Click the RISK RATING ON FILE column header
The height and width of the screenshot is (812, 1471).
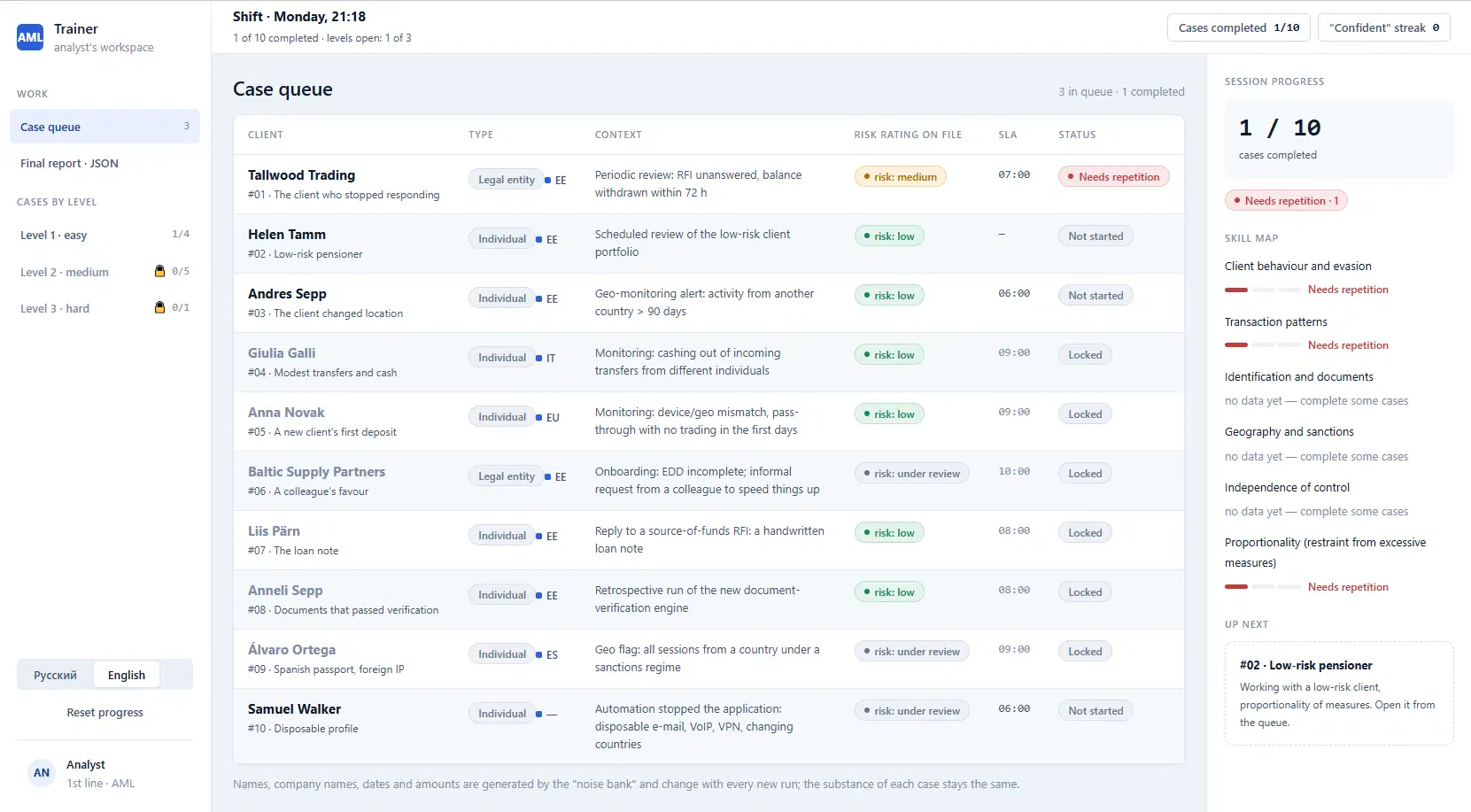(908, 135)
